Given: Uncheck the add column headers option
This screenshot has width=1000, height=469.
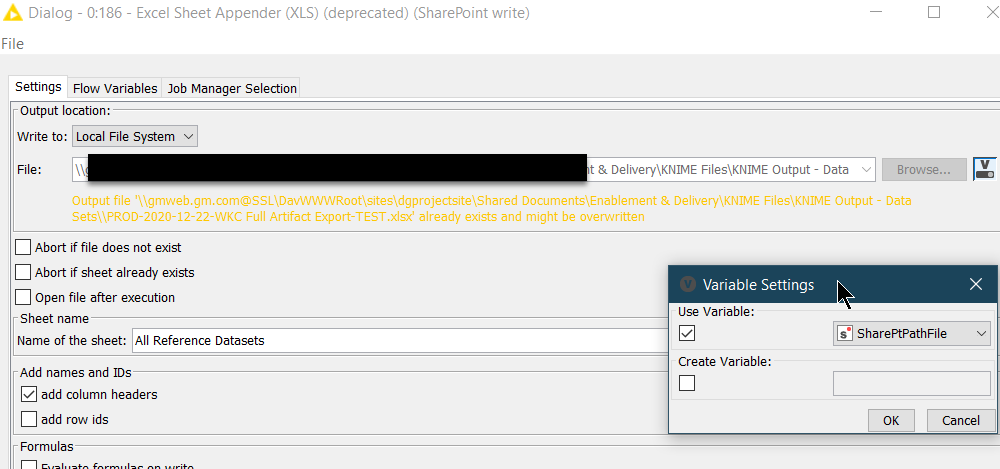Looking at the screenshot, I should (x=29, y=394).
